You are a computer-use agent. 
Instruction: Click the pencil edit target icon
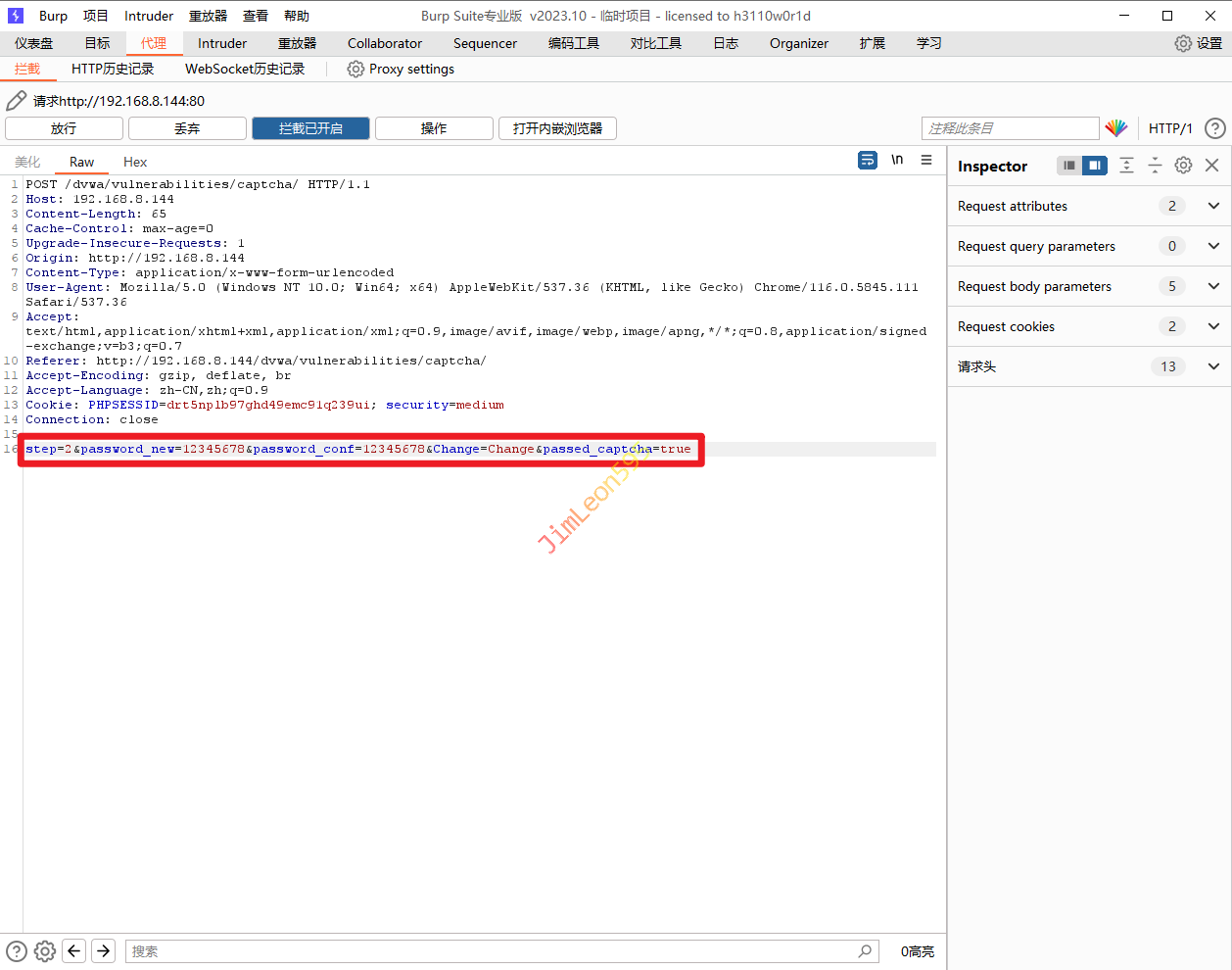point(17,101)
